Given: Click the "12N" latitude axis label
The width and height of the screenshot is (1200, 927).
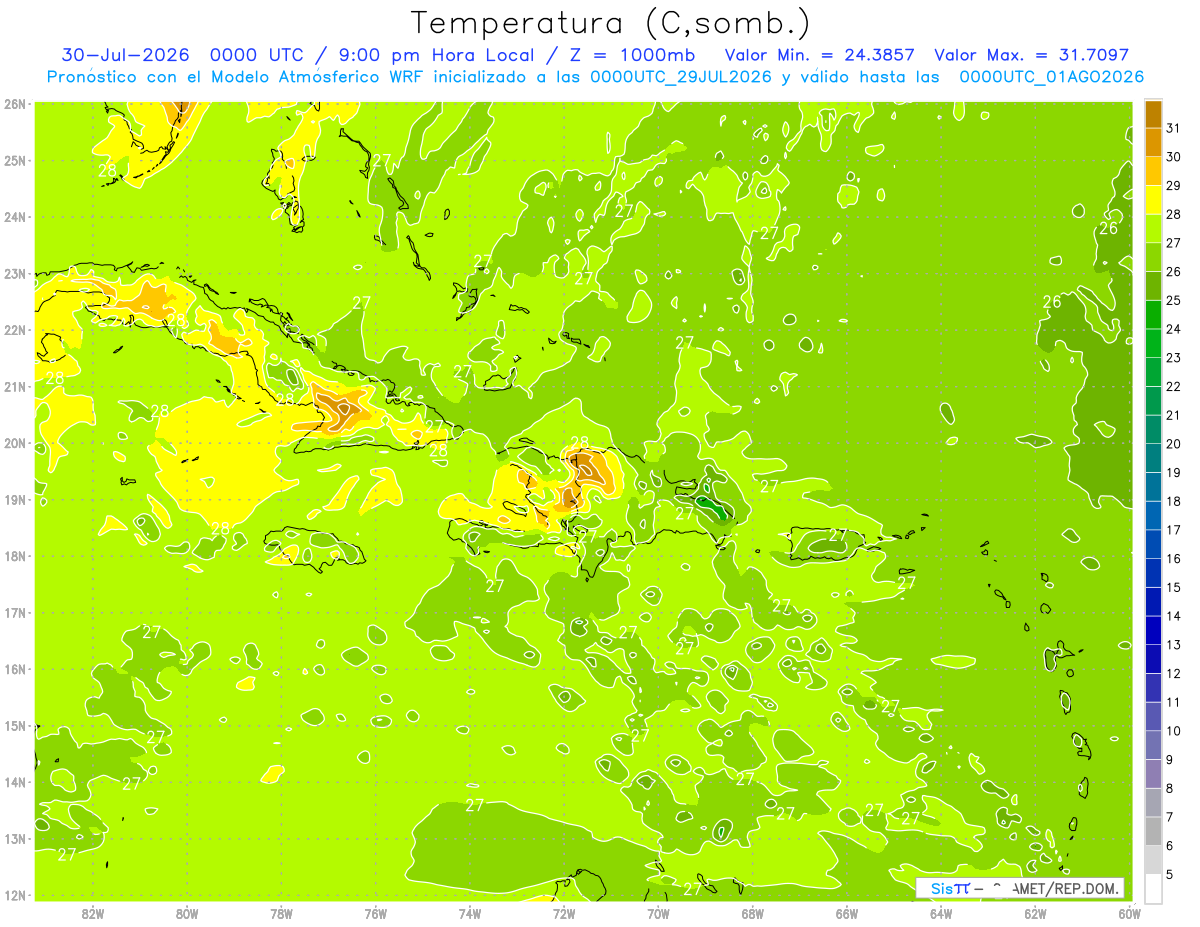Looking at the screenshot, I should click(x=14, y=895).
